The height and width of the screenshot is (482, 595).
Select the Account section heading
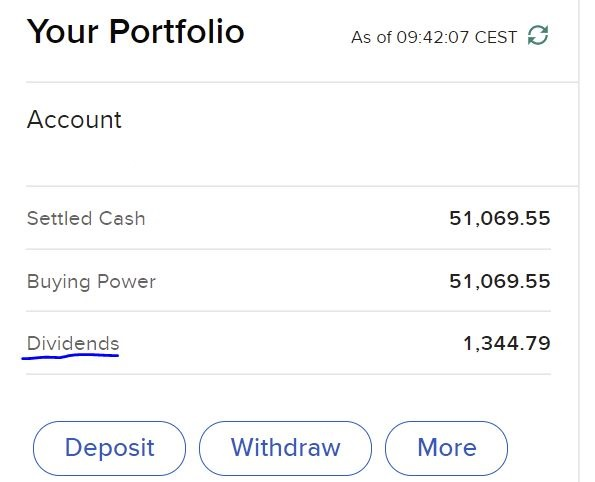point(74,120)
